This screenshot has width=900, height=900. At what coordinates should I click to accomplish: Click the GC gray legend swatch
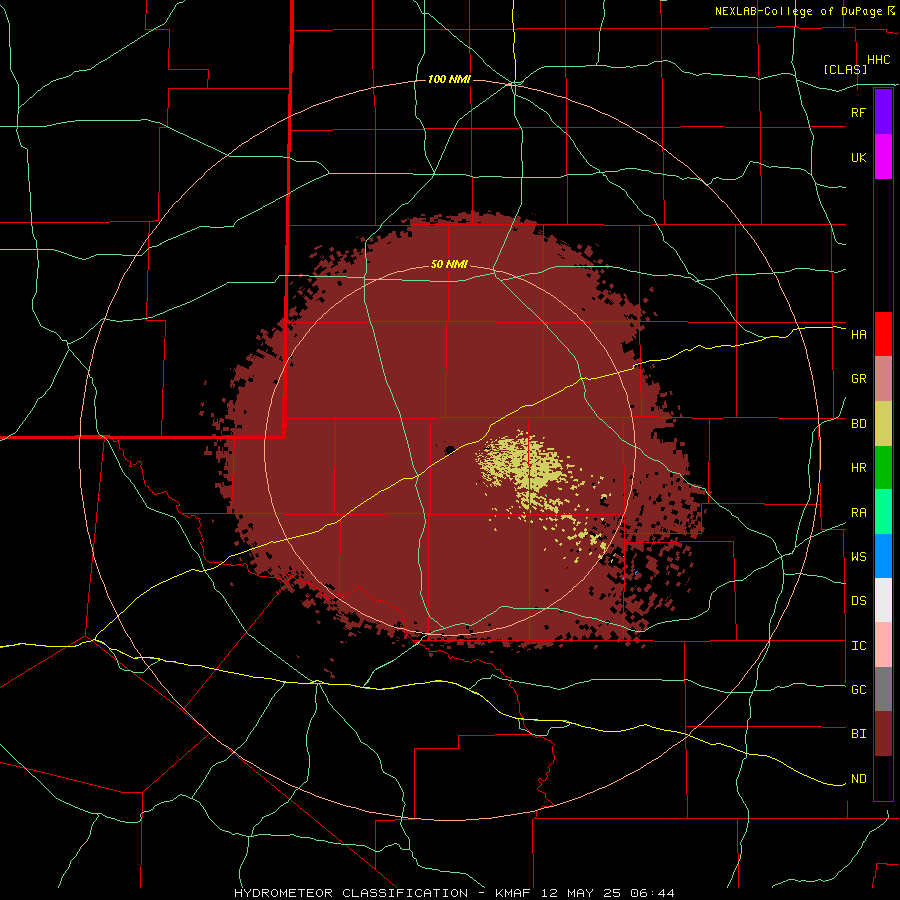(x=883, y=689)
